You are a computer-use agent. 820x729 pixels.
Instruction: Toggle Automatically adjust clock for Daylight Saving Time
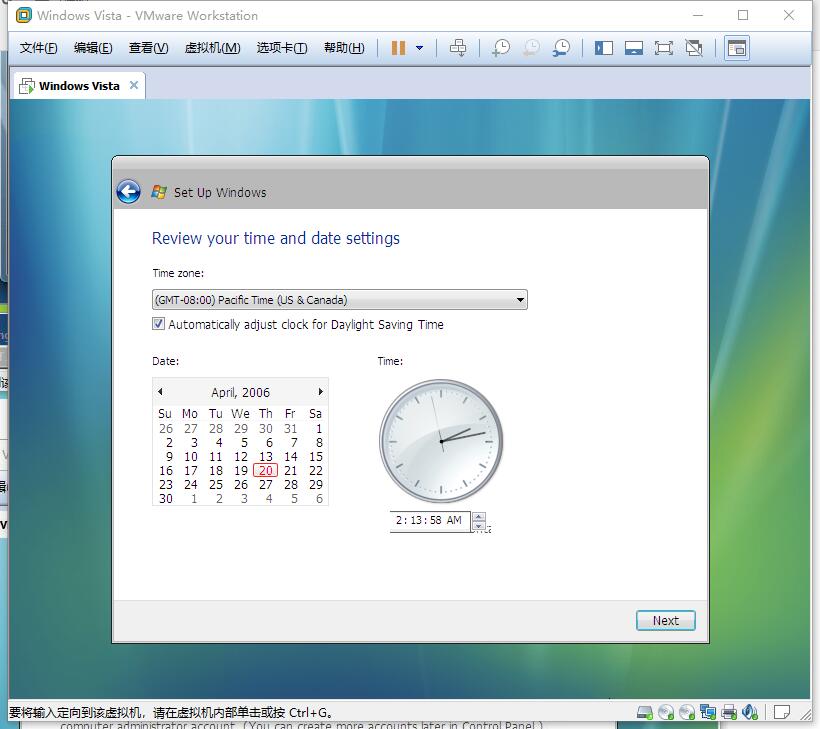point(158,324)
